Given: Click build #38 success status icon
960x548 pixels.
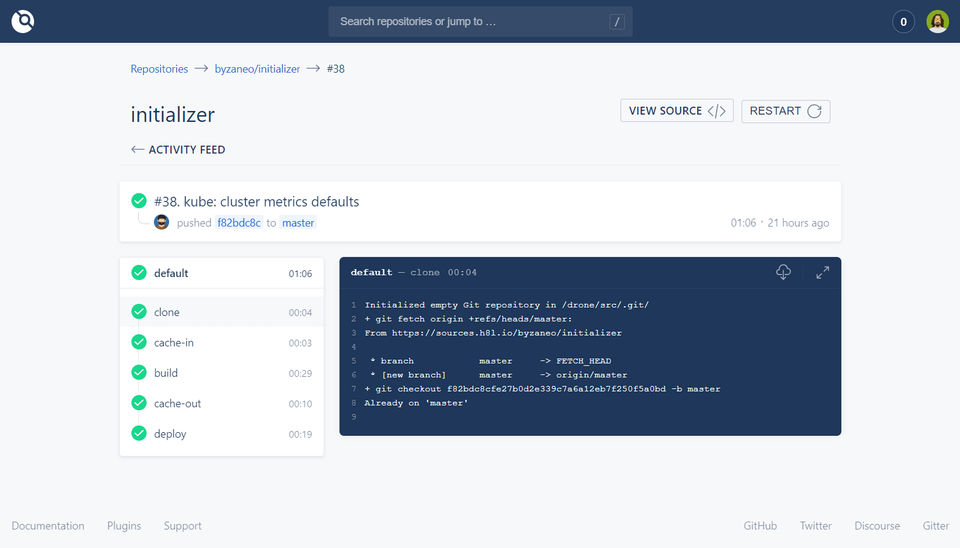Looking at the screenshot, I should pyautogui.click(x=139, y=201).
